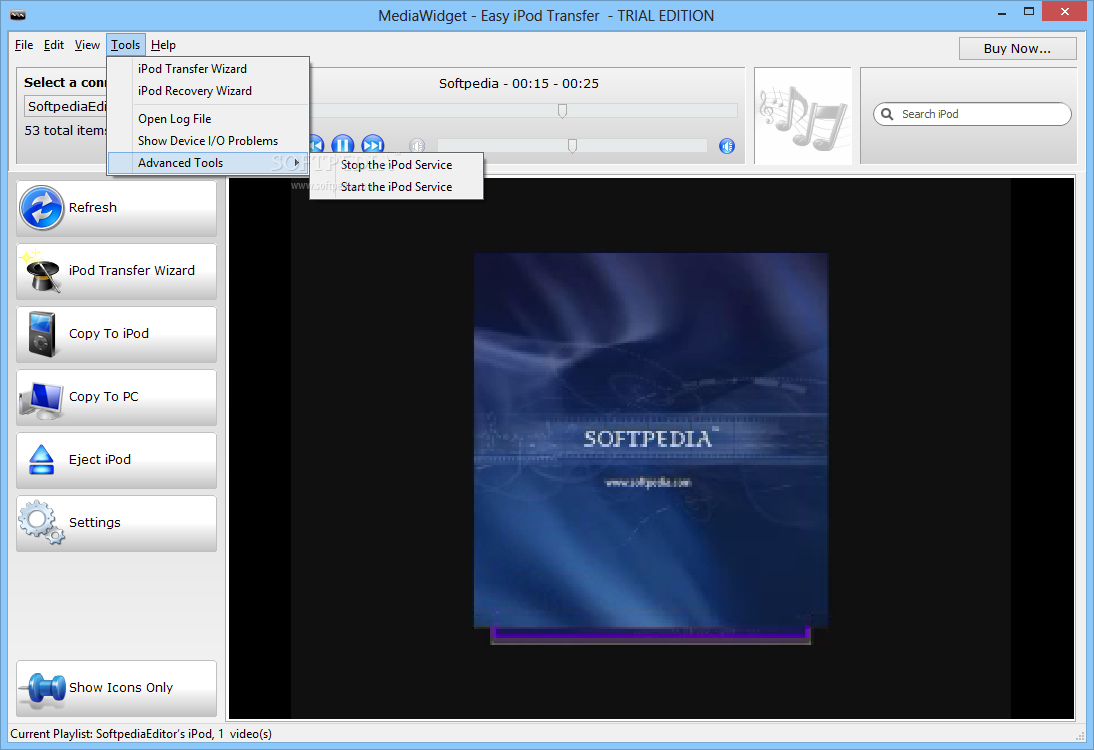1094x750 pixels.
Task: Click the blue pushpin Show Icons Only icon
Action: click(42, 689)
